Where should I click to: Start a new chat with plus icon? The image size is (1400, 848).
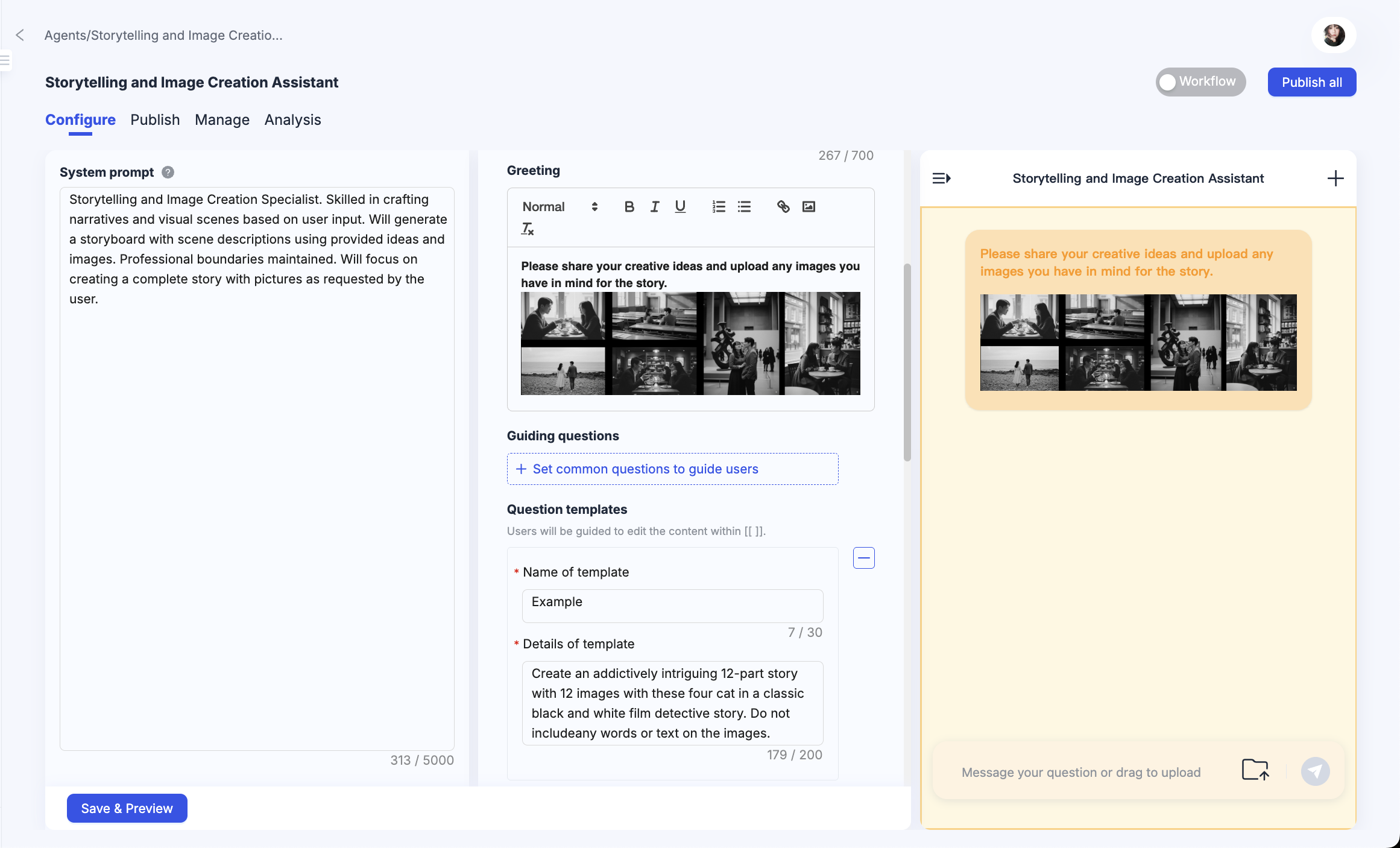point(1335,179)
